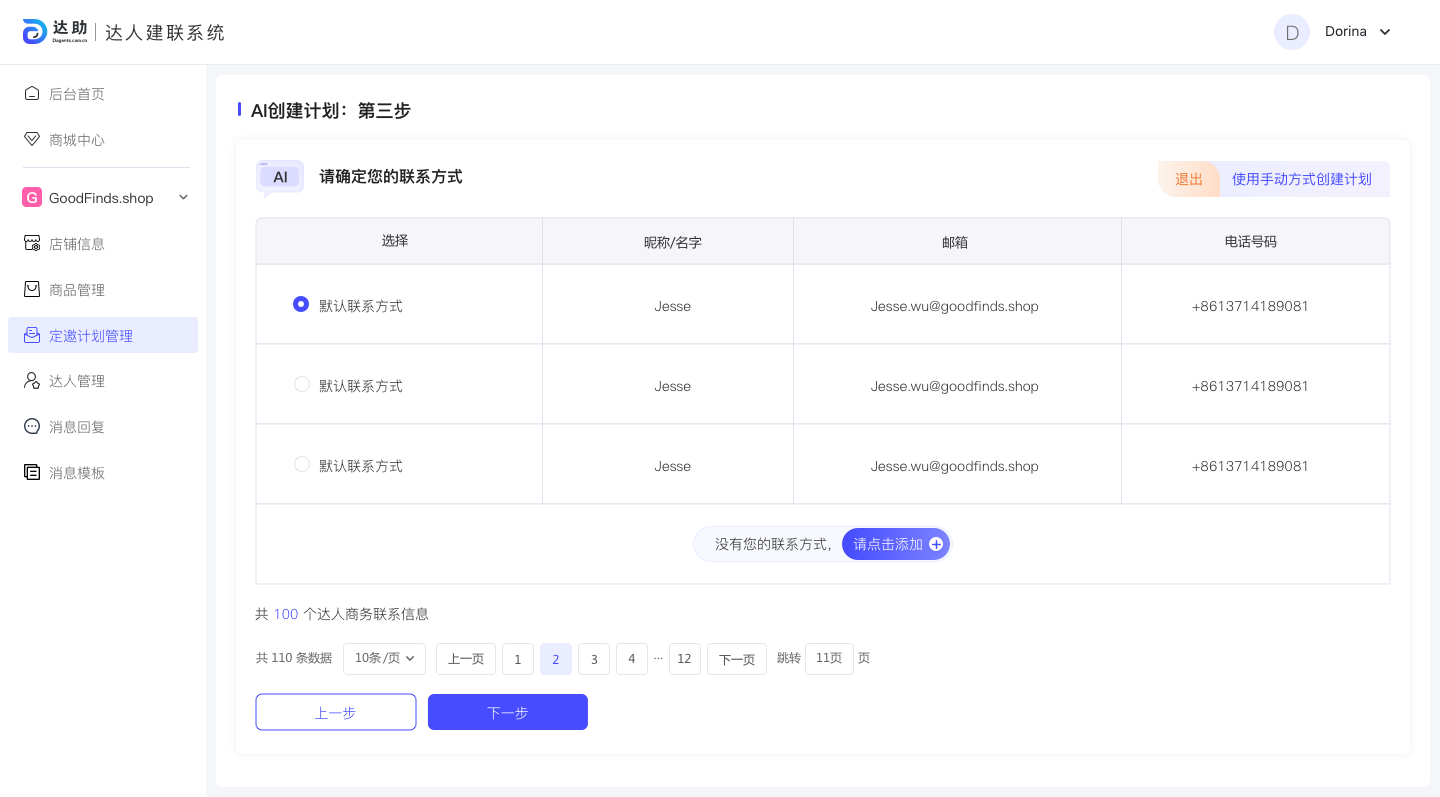The image size is (1440, 797).
Task: Click the pink GoodFinds.shop logo icon
Action: pos(32,198)
